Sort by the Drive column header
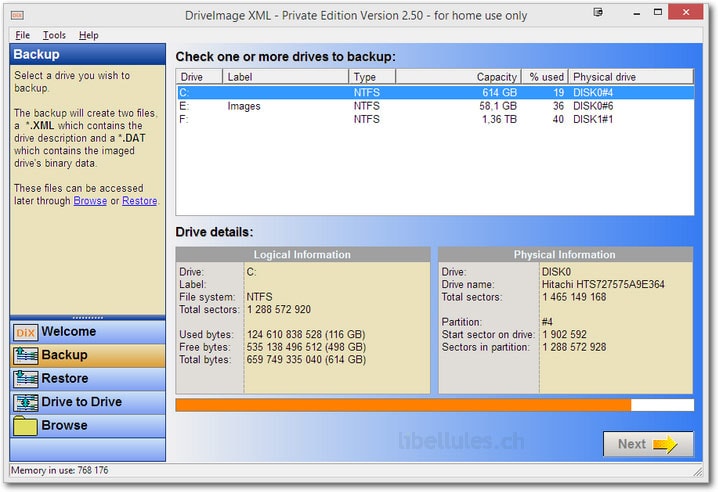 tap(199, 77)
